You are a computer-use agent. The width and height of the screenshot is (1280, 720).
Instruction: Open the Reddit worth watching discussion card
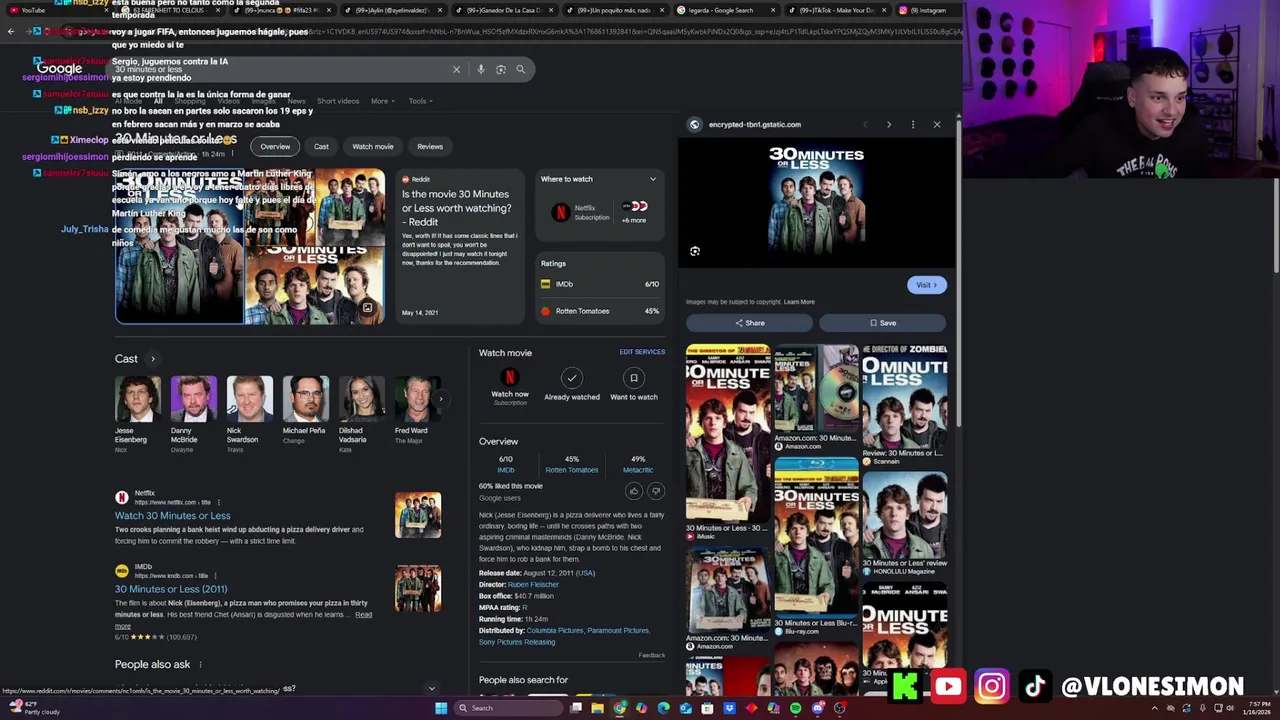[458, 248]
